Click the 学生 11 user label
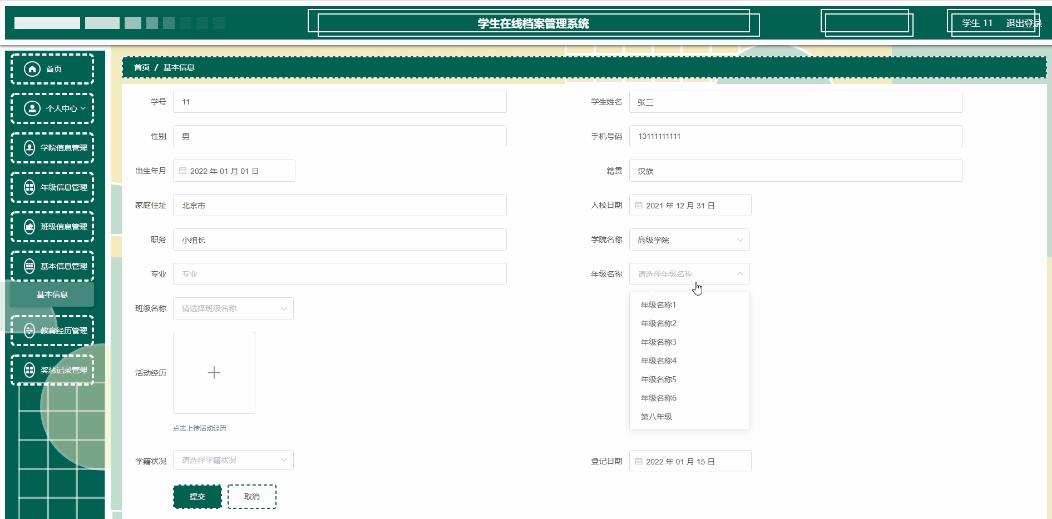 point(977,23)
